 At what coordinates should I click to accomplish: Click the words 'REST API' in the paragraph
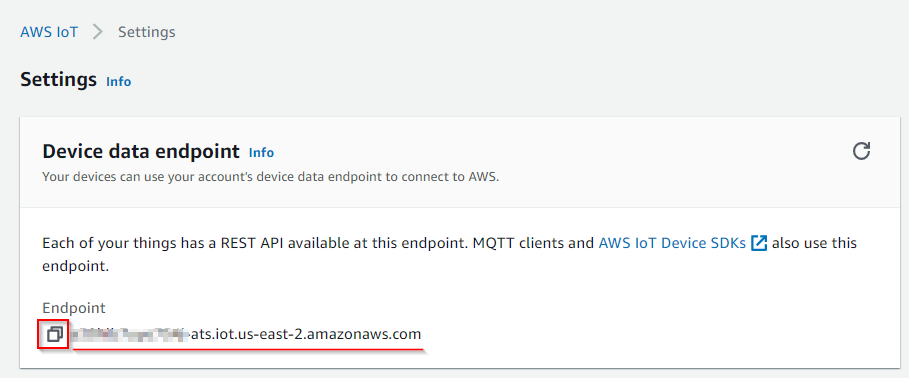point(251,243)
